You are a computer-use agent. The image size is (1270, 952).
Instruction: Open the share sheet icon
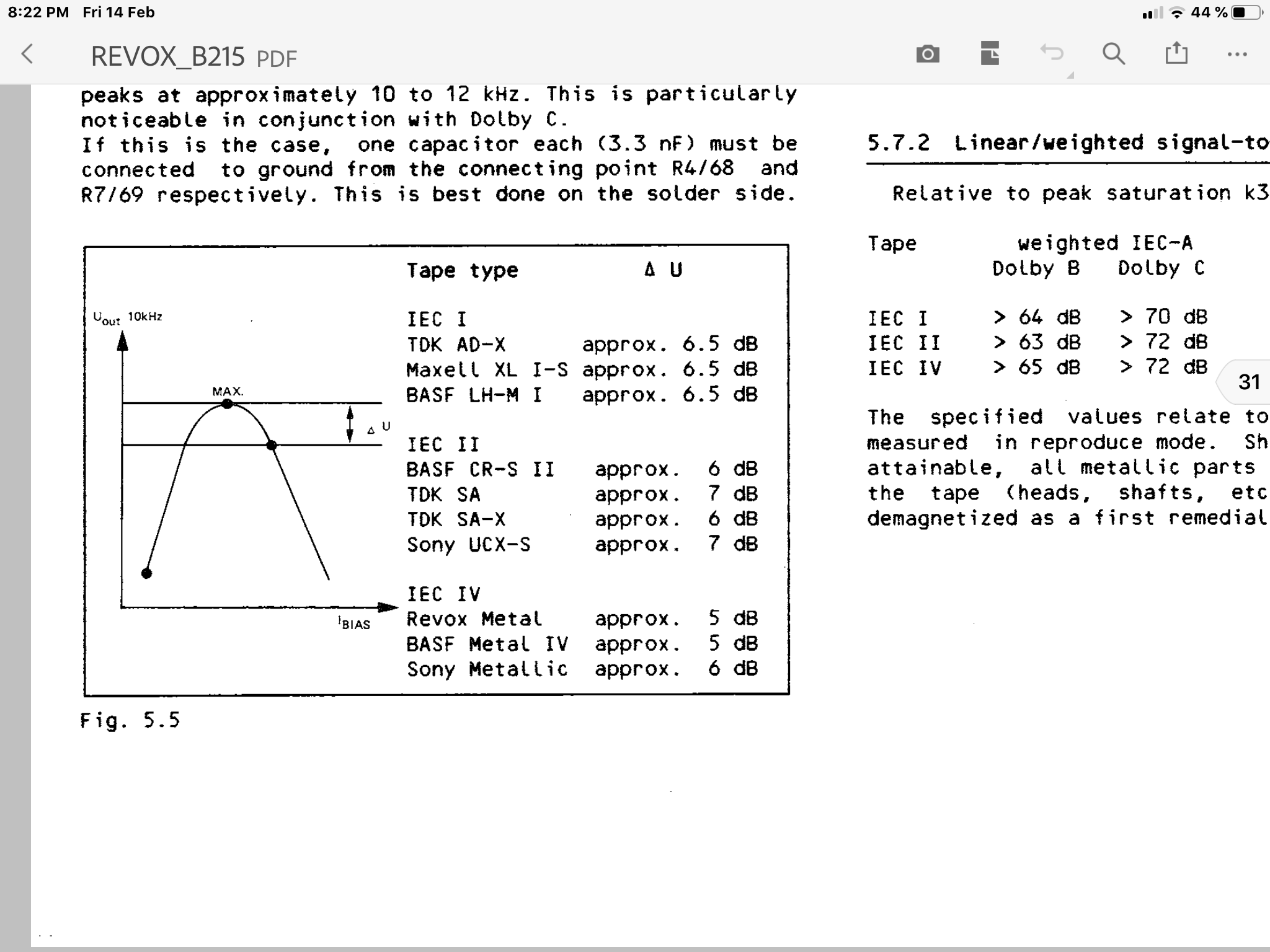[x=1176, y=53]
